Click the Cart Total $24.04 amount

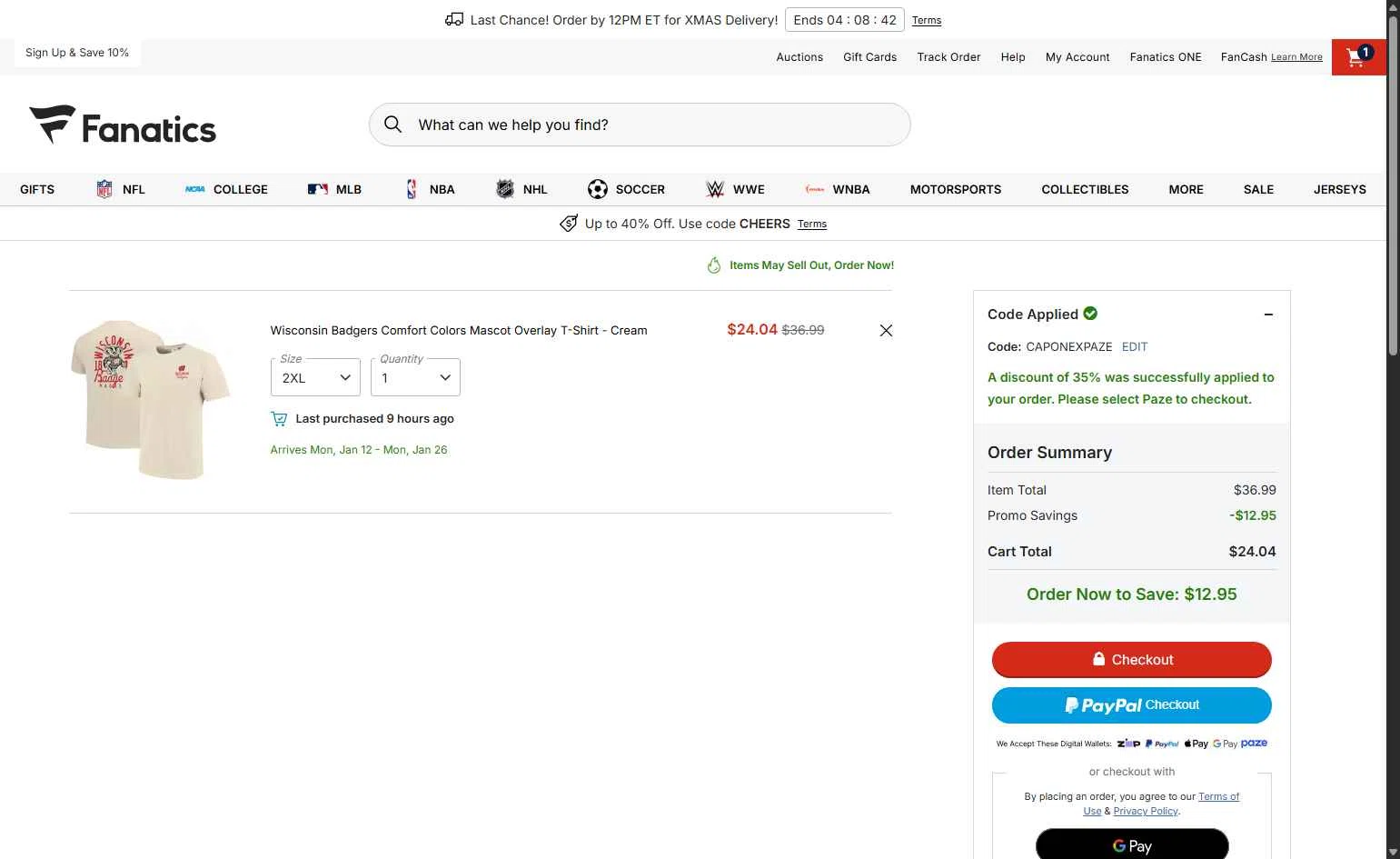[x=1252, y=552]
